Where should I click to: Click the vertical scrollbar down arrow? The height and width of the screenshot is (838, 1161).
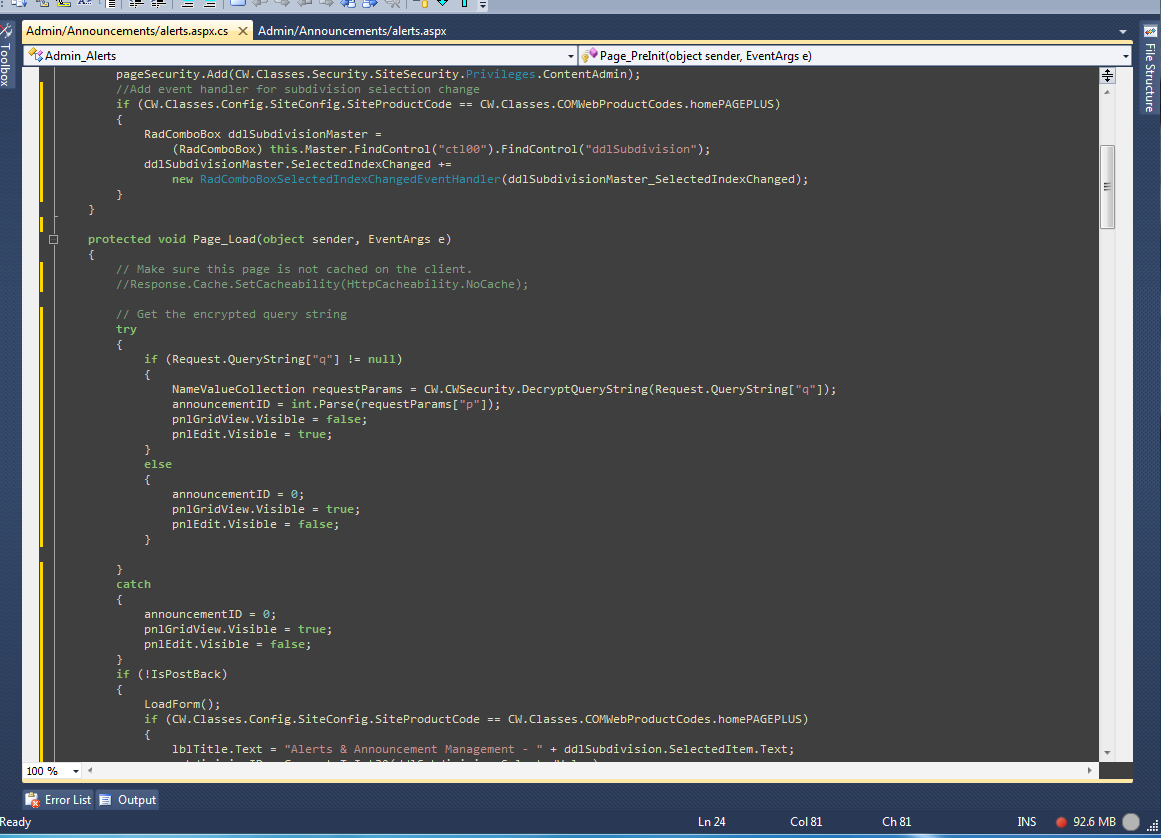[x=1108, y=753]
